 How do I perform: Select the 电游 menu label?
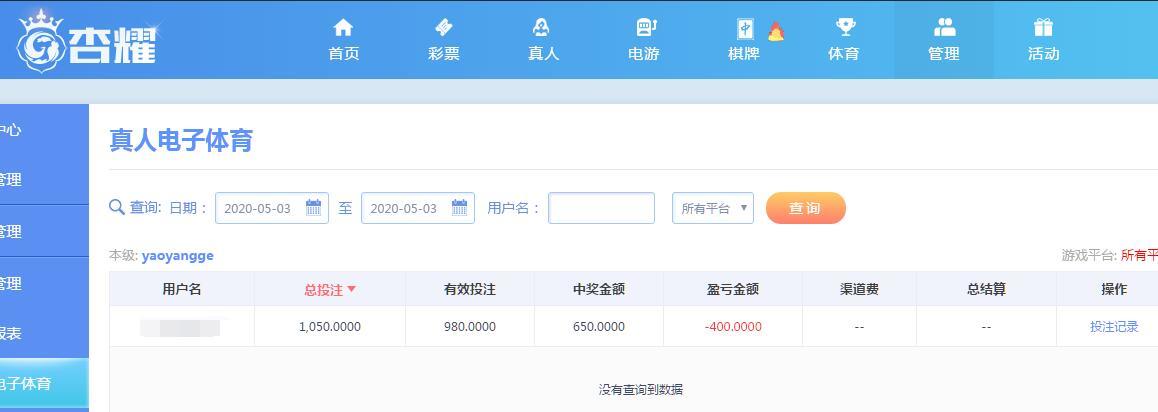[643, 54]
